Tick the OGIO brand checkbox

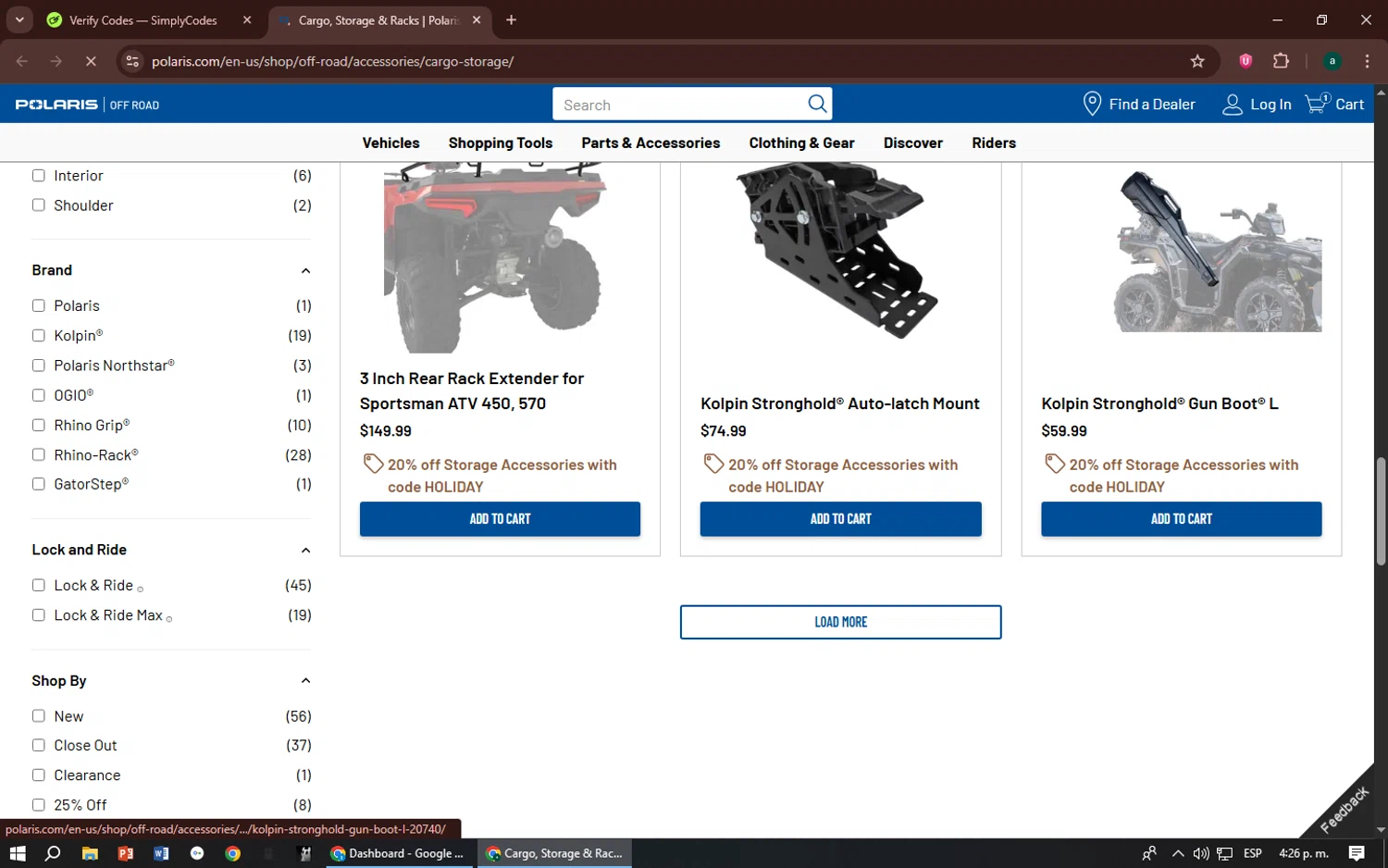click(38, 395)
